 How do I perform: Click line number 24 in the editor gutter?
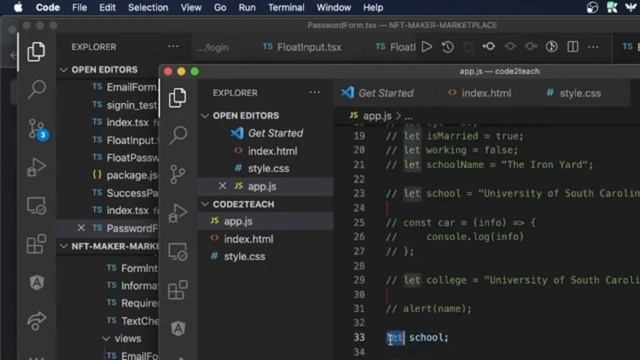click(x=359, y=208)
